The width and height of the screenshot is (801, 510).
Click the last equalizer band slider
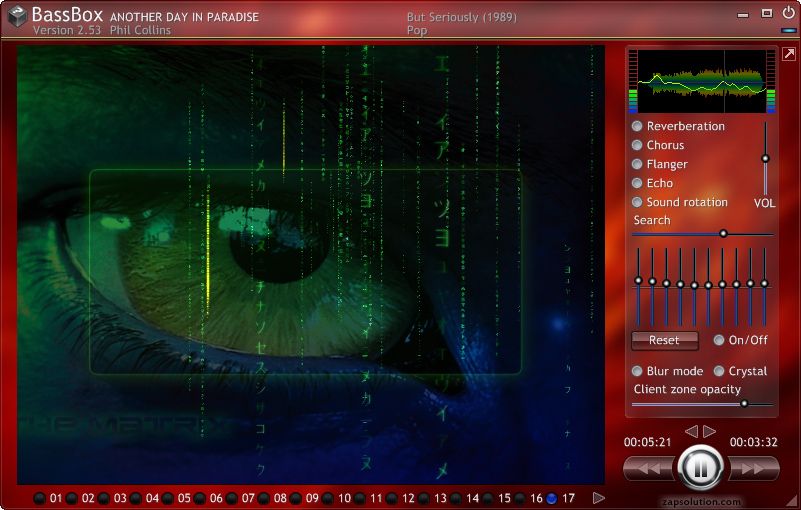tap(764, 283)
